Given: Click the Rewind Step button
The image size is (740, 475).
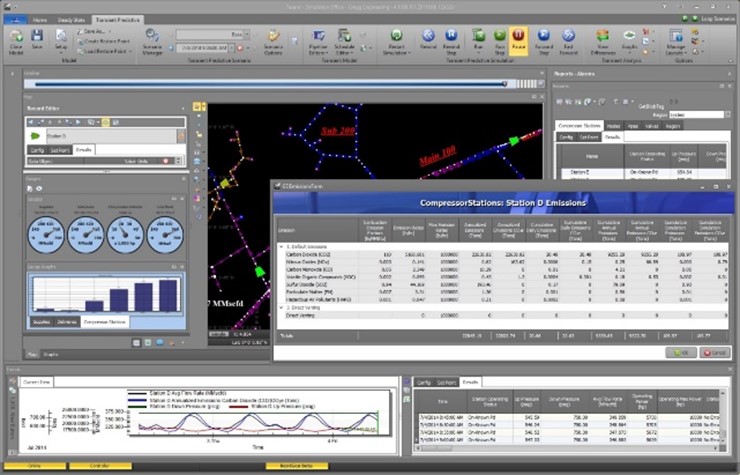Looking at the screenshot, I should click(451, 42).
